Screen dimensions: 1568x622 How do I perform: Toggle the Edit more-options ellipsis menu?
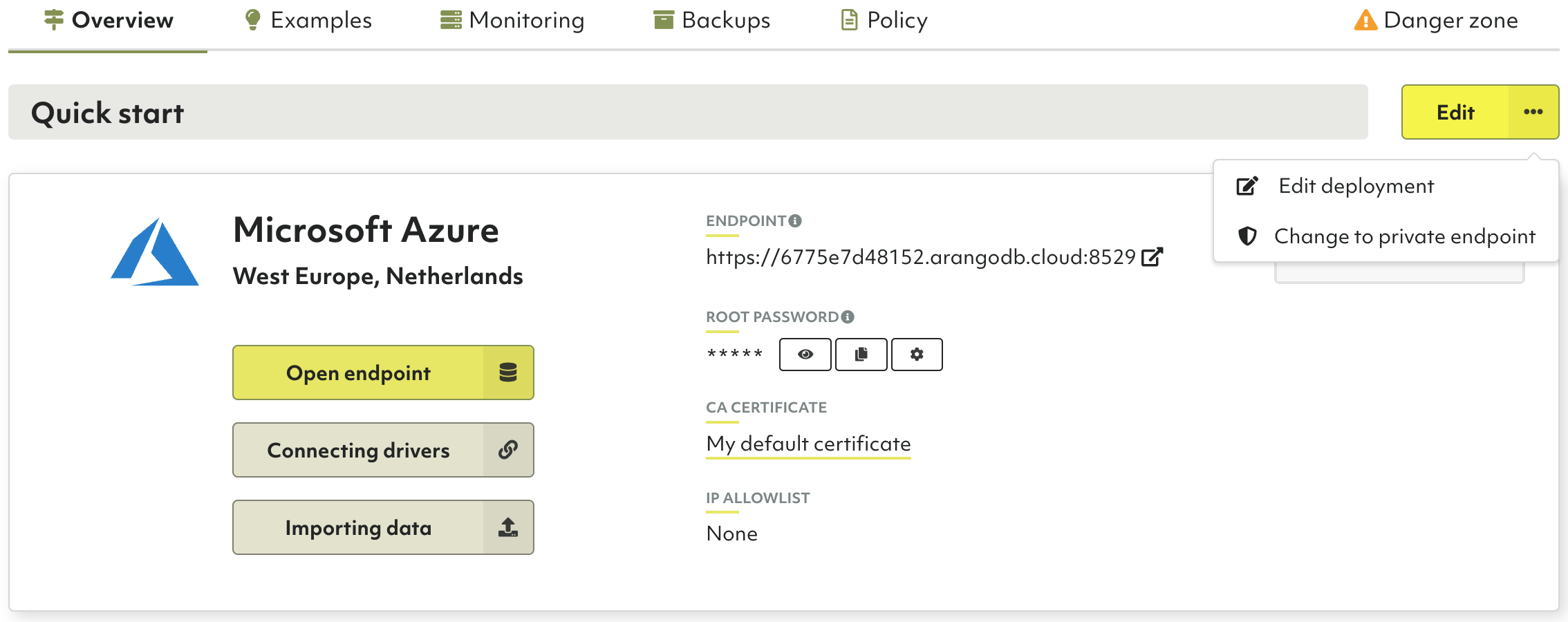[x=1533, y=112]
